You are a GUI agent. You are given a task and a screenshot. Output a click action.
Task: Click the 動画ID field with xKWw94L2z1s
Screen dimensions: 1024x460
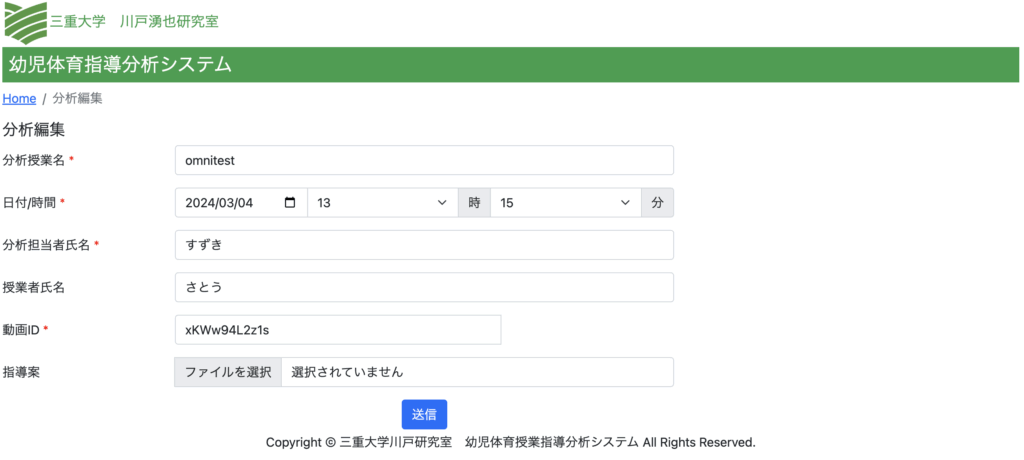pyautogui.click(x=337, y=330)
